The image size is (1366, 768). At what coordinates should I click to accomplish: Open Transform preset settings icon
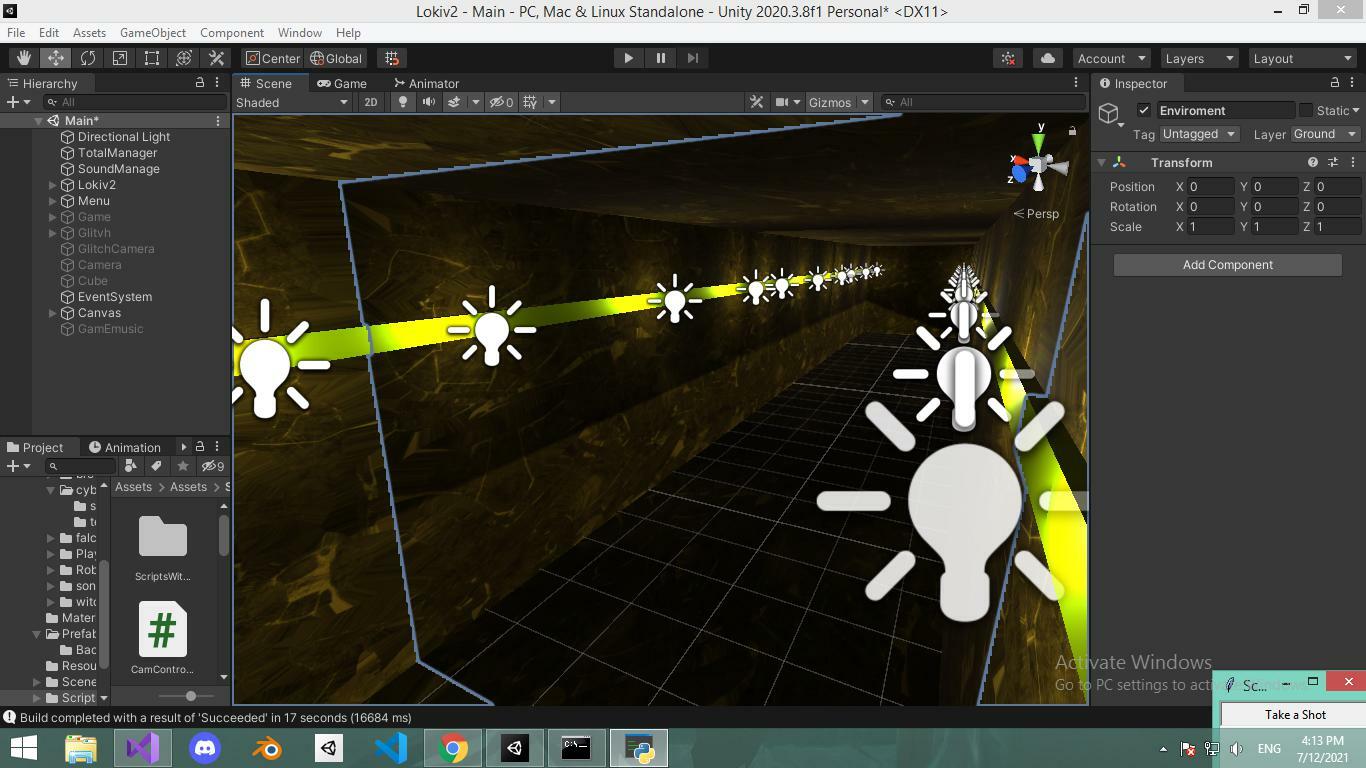1333,162
